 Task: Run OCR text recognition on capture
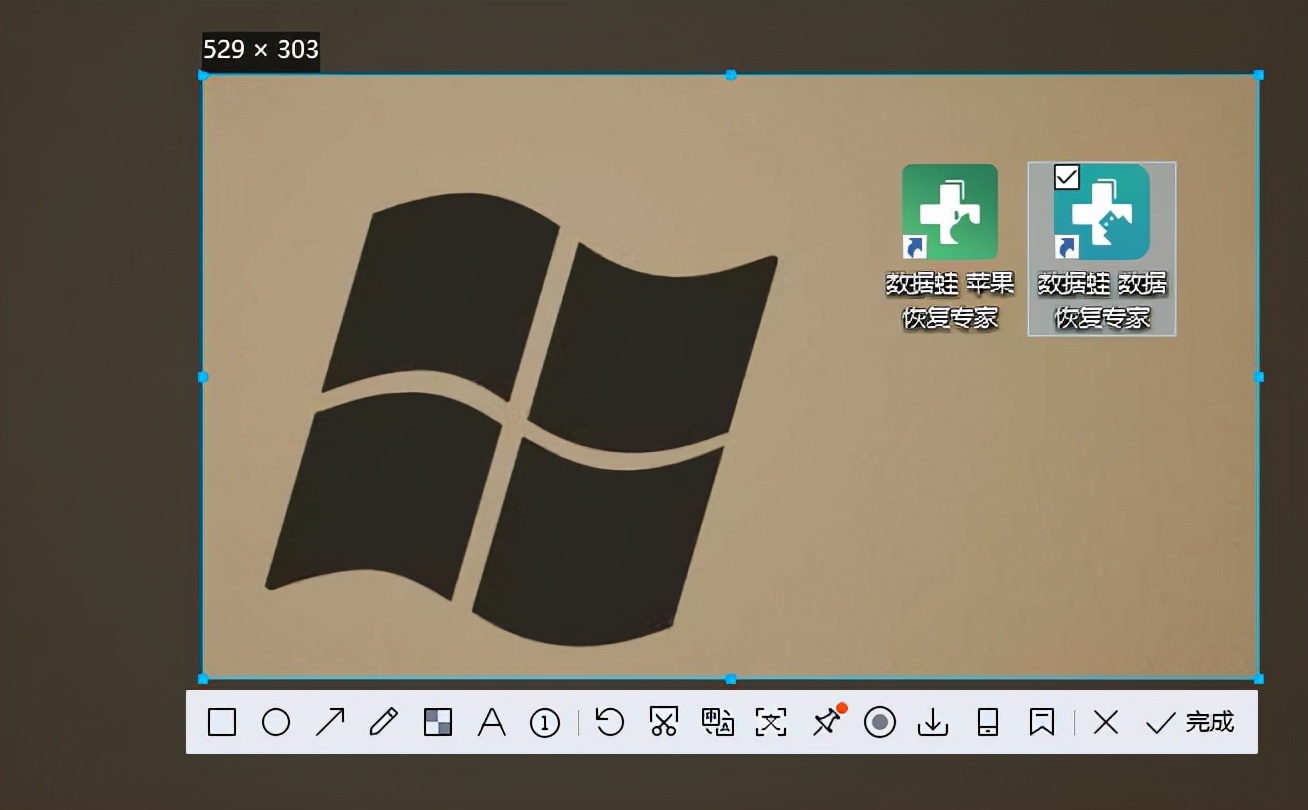pyautogui.click(x=771, y=722)
